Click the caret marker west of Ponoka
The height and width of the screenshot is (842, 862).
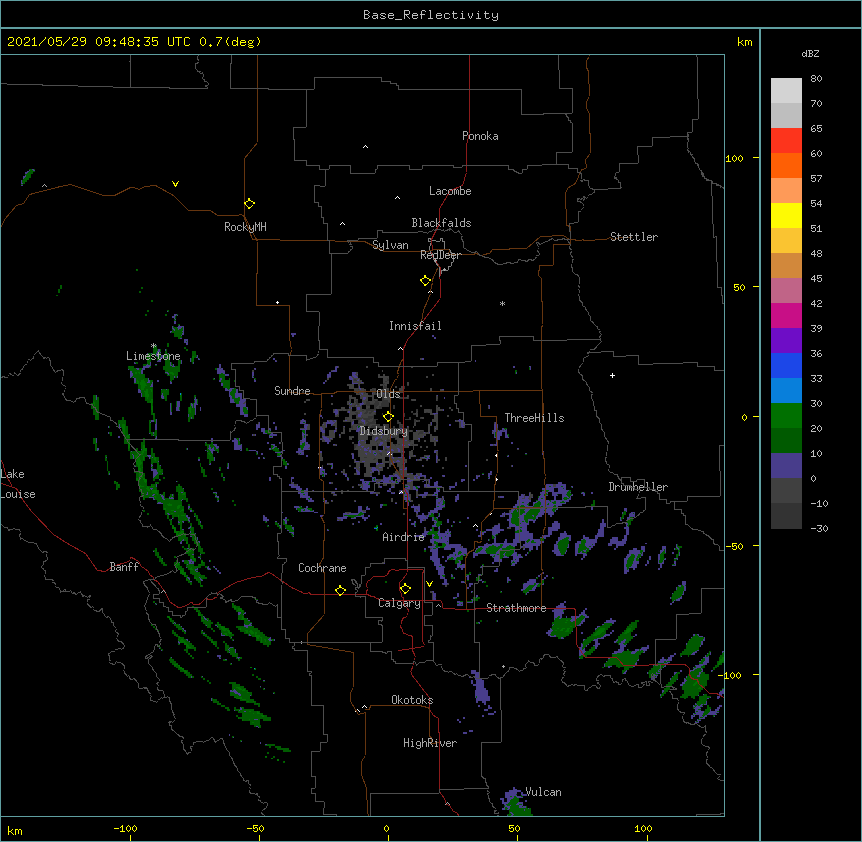coord(365,147)
